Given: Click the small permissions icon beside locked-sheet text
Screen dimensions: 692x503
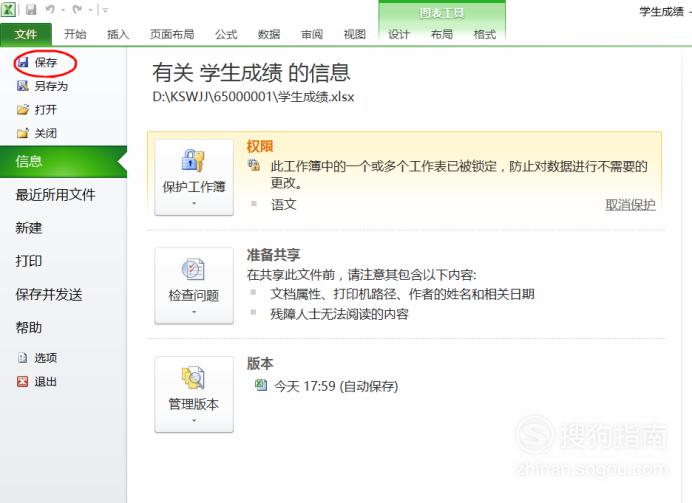Looking at the screenshot, I should [x=254, y=165].
